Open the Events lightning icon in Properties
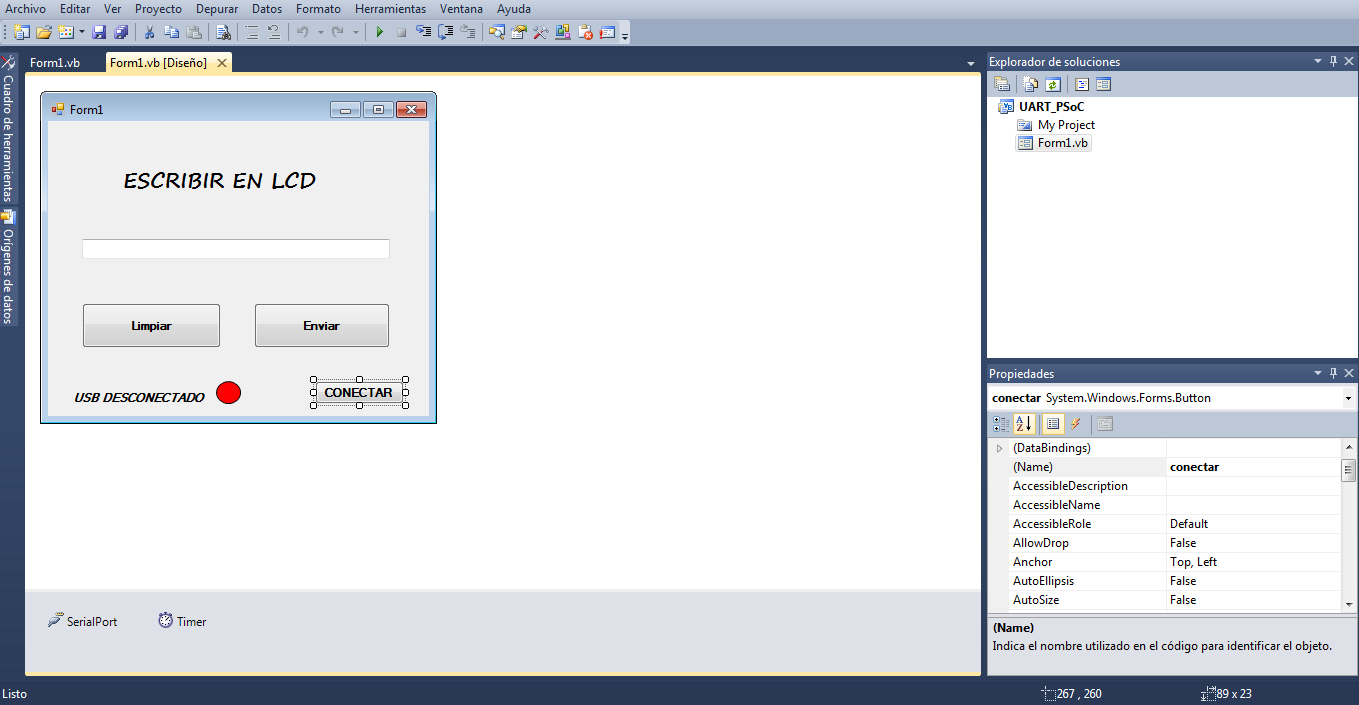This screenshot has width=1359, height=705. pyautogui.click(x=1075, y=423)
